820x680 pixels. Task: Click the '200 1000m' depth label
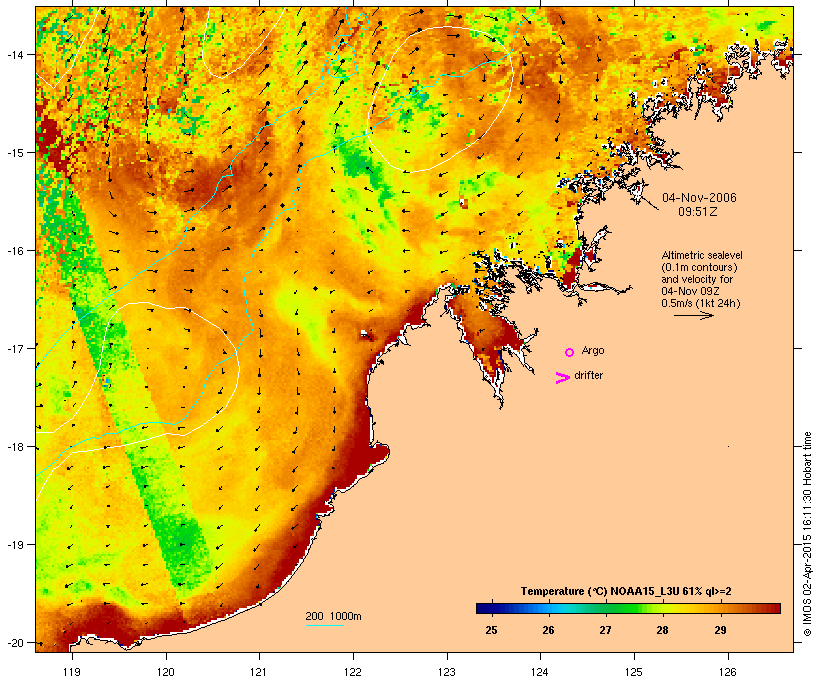pyautogui.click(x=333, y=616)
